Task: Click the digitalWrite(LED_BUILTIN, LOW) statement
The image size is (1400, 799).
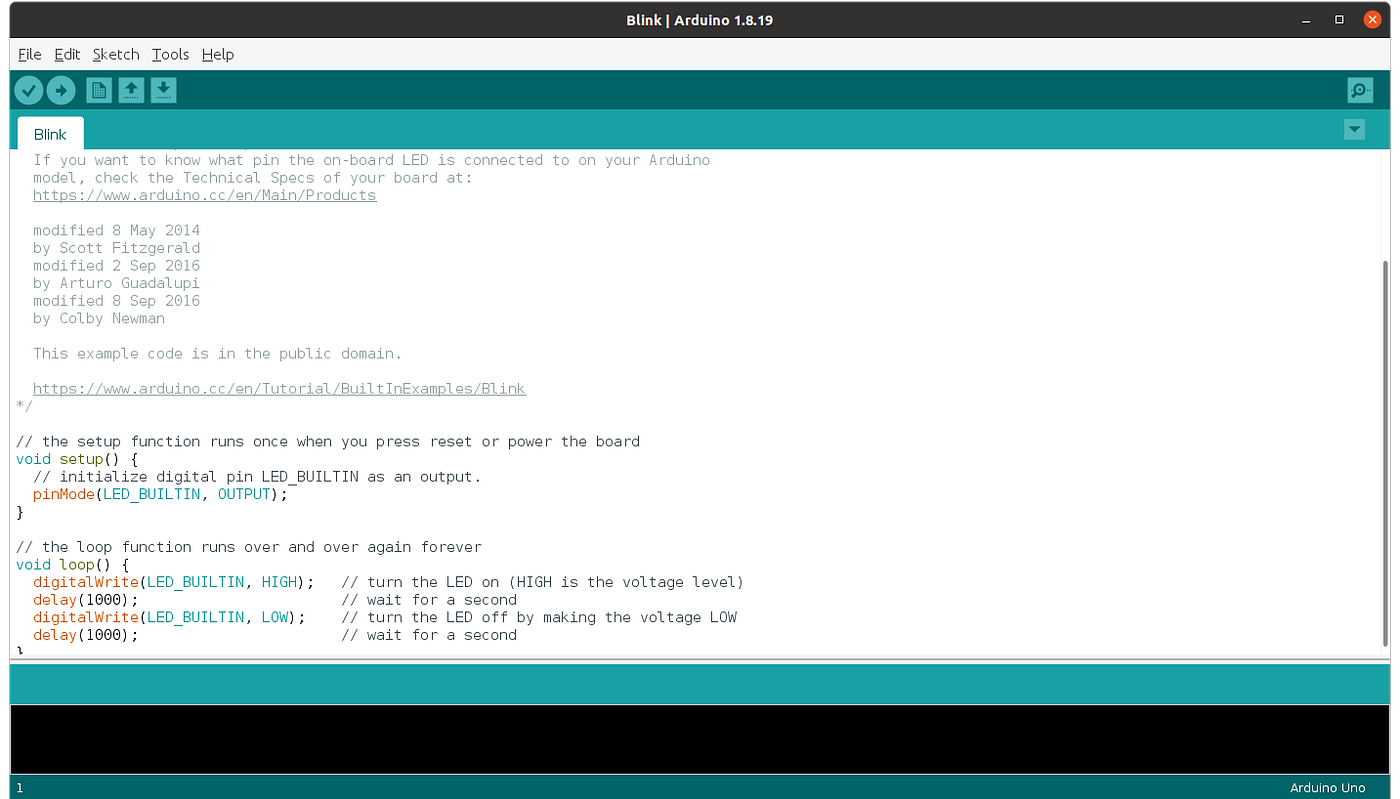Action: 169,617
